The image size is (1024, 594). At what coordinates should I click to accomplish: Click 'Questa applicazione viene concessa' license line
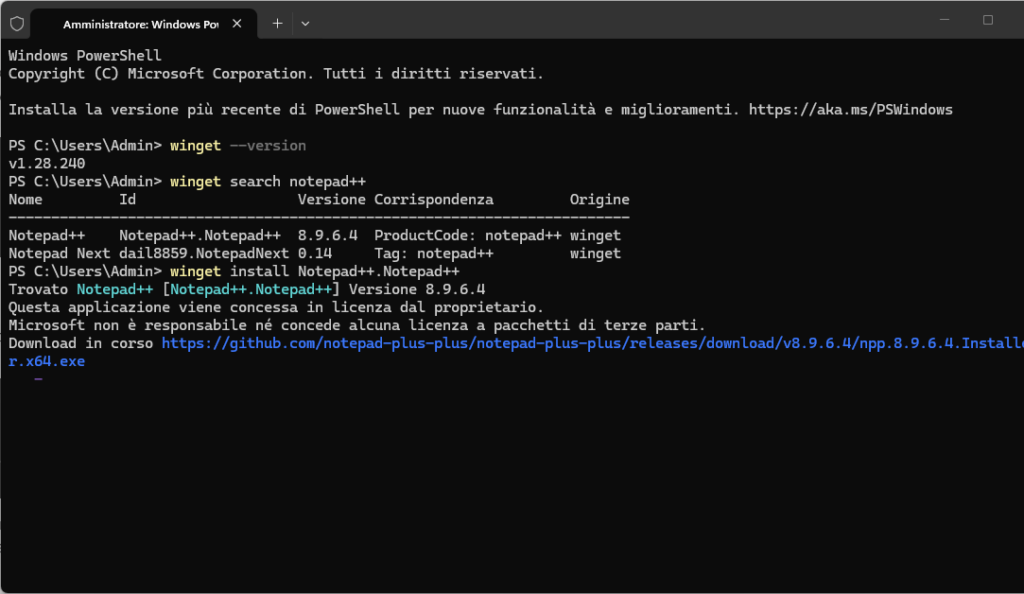tap(276, 307)
